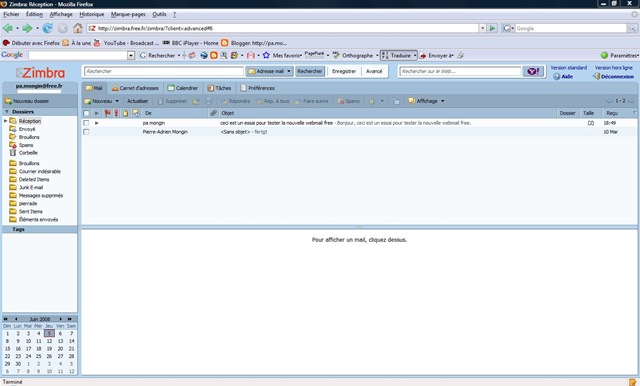This screenshot has height=386, width=640.
Task: Click the Google toolbar Paramètres icon
Action: tap(604, 55)
